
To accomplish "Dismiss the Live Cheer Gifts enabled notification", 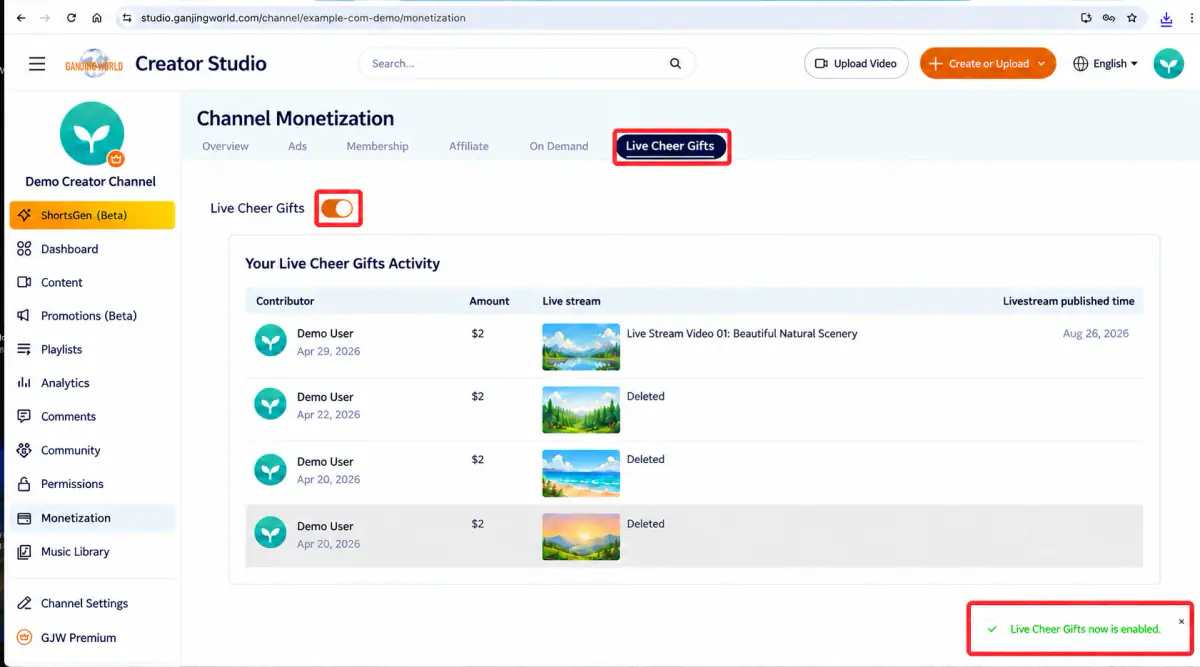I will coord(1181,621).
